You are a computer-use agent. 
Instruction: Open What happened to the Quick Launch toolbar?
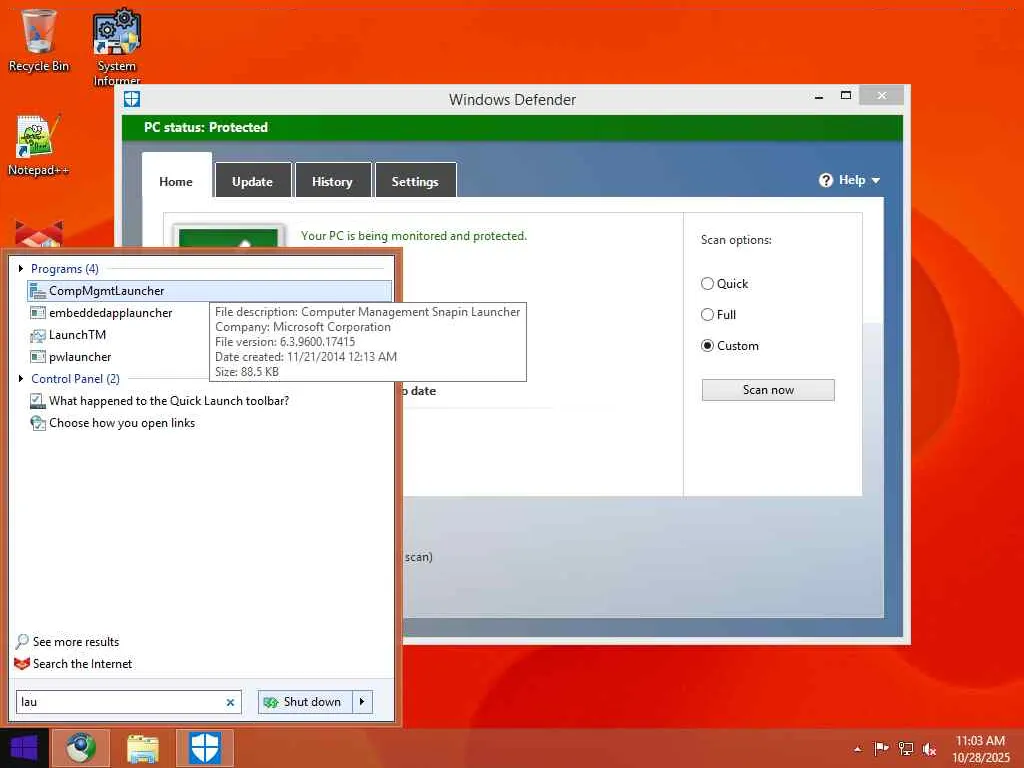(169, 401)
